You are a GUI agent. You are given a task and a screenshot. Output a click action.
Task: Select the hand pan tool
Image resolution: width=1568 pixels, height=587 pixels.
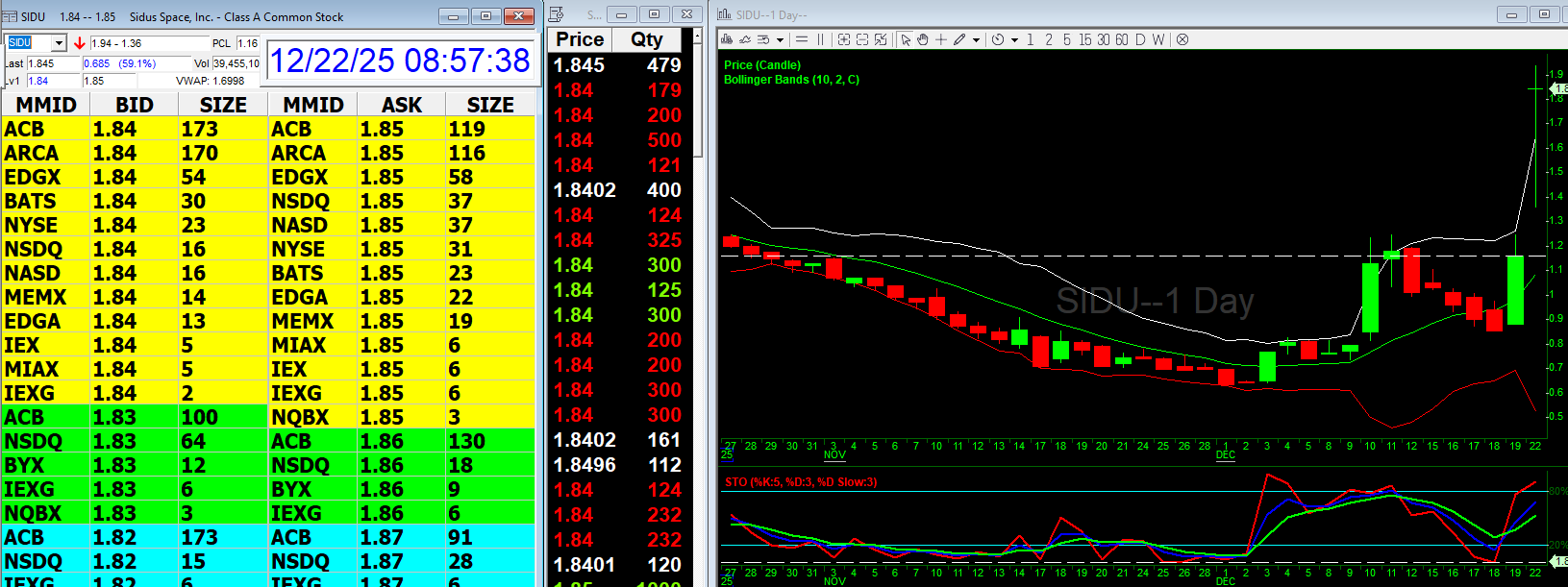923,39
